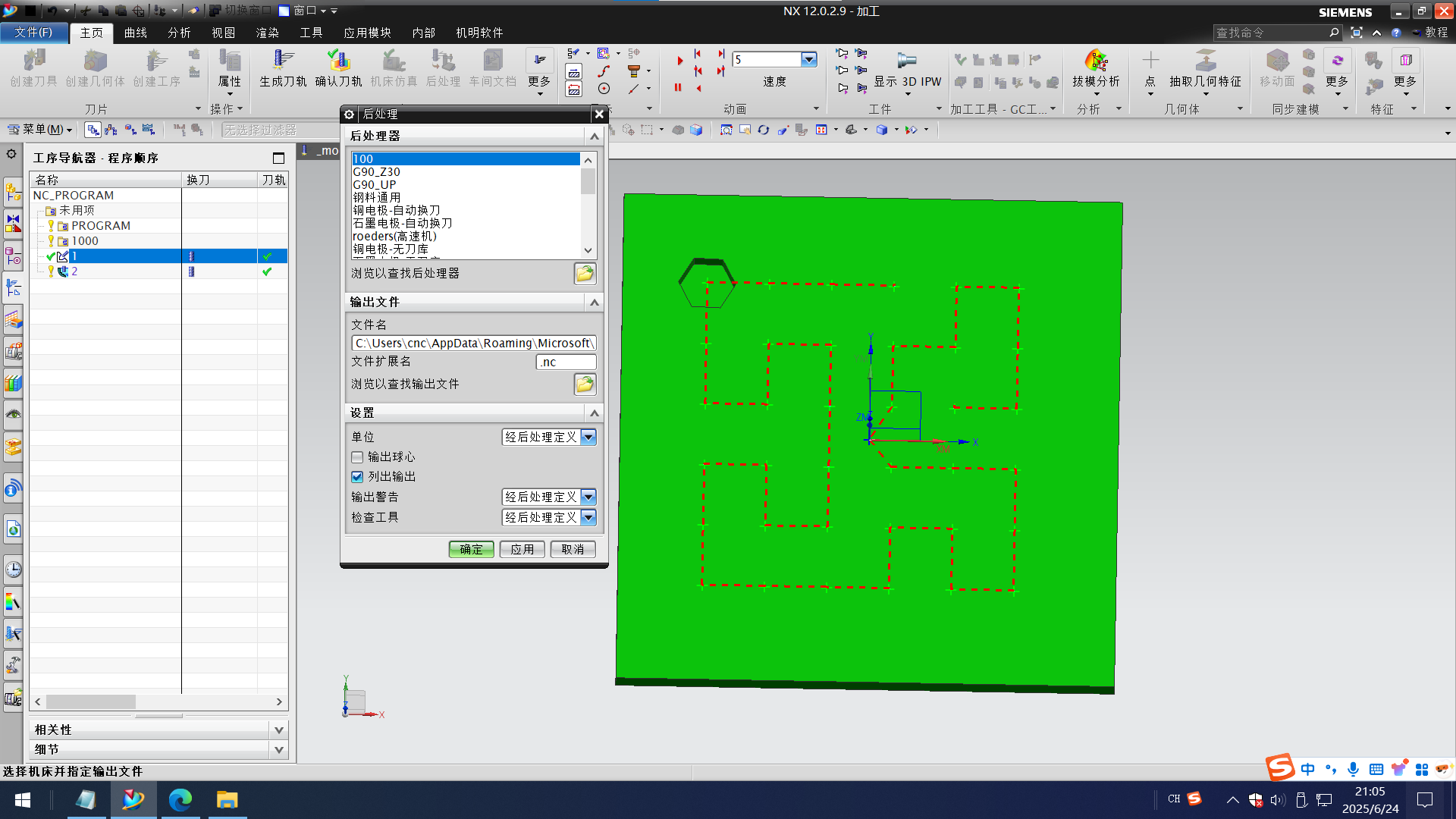This screenshot has height=819, width=1456.
Task: Click the 确定 OK button
Action: pos(471,549)
